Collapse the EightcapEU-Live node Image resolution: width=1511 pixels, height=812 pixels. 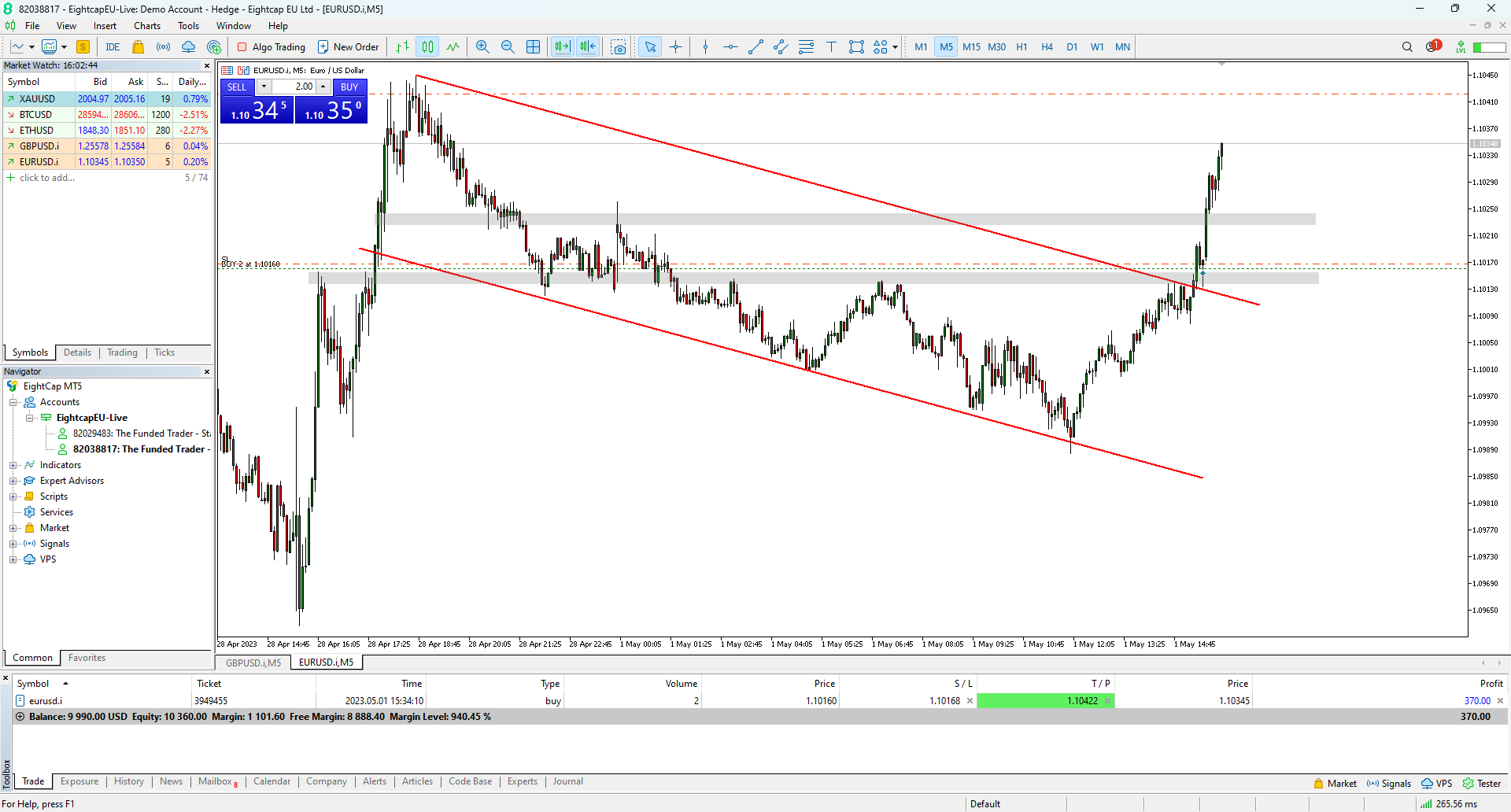point(30,418)
